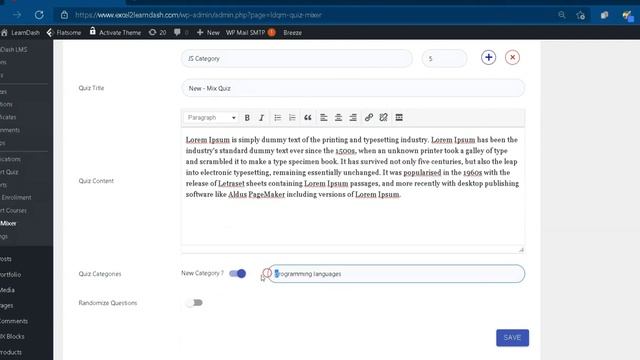Open Breeze menu in admin bar
This screenshot has width=640, height=360.
click(293, 32)
